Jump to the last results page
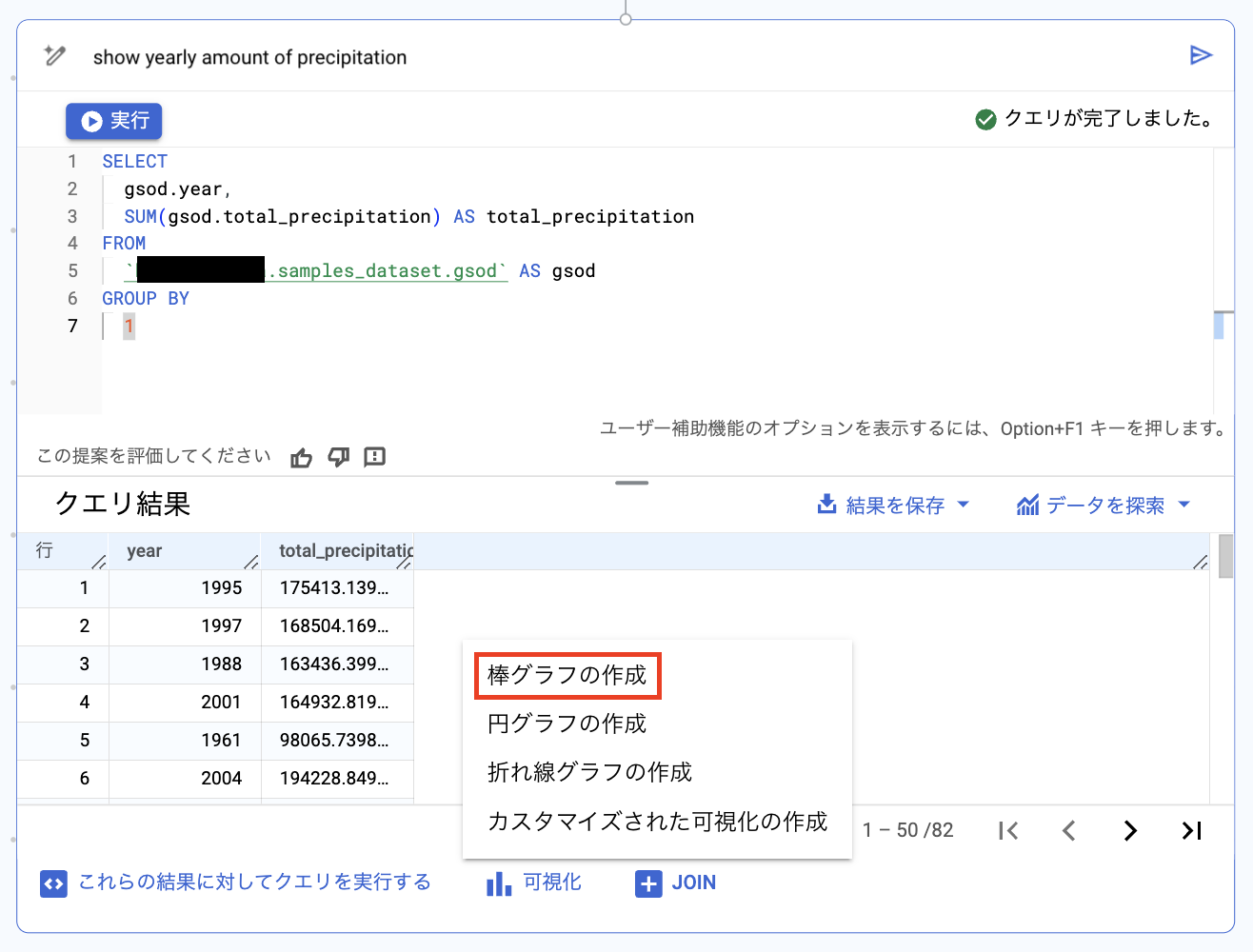 point(1191,831)
